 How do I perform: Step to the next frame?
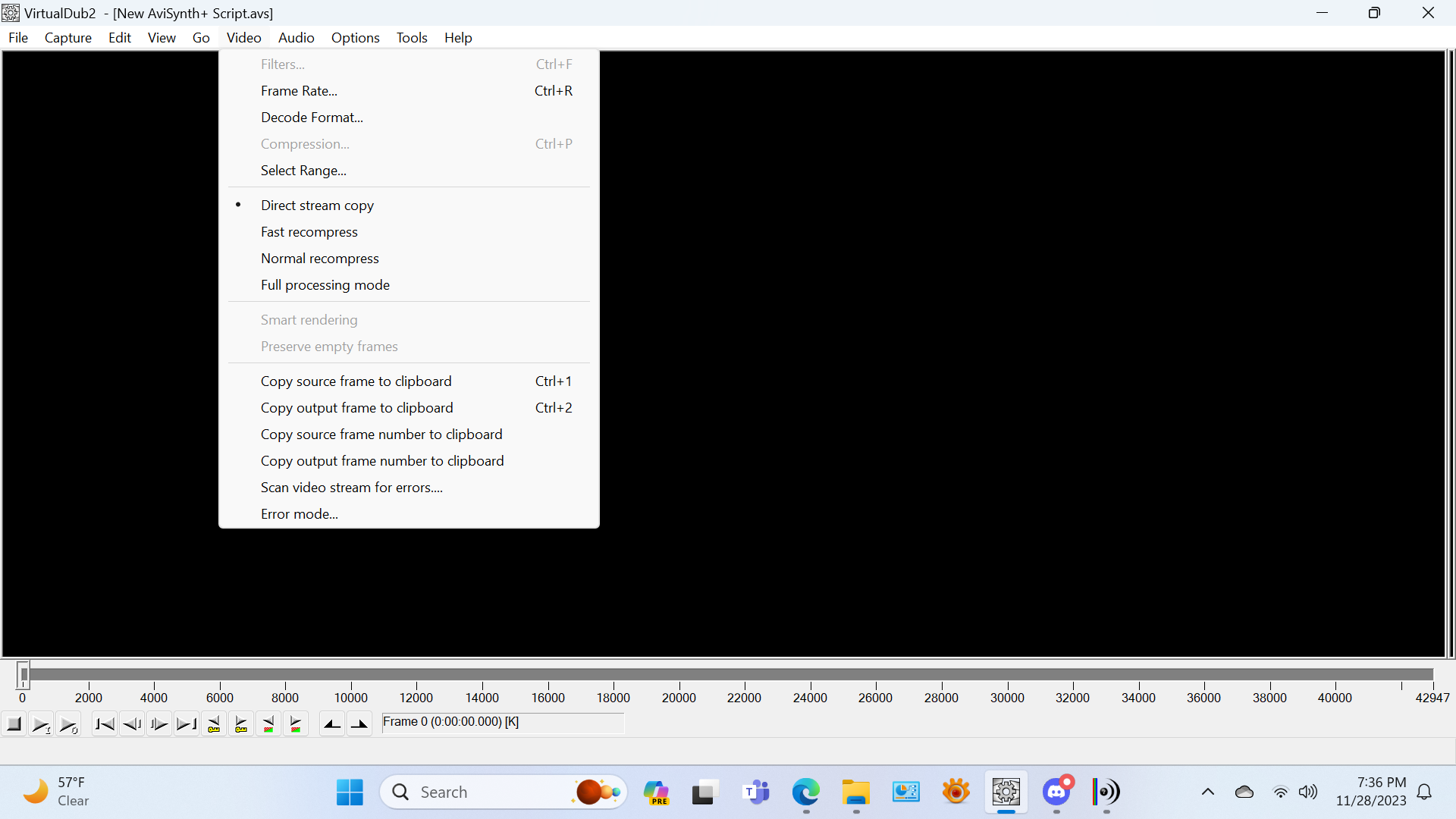(x=159, y=724)
